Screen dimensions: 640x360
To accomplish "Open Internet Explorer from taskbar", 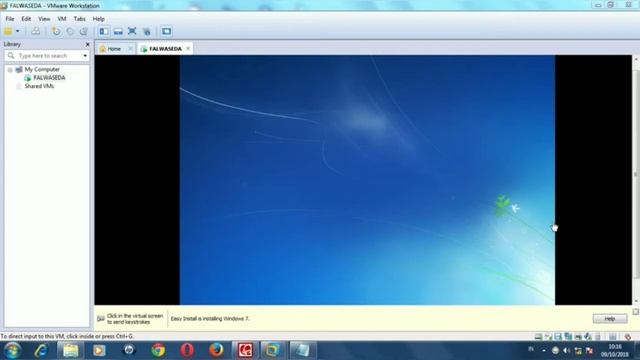I will (41, 350).
